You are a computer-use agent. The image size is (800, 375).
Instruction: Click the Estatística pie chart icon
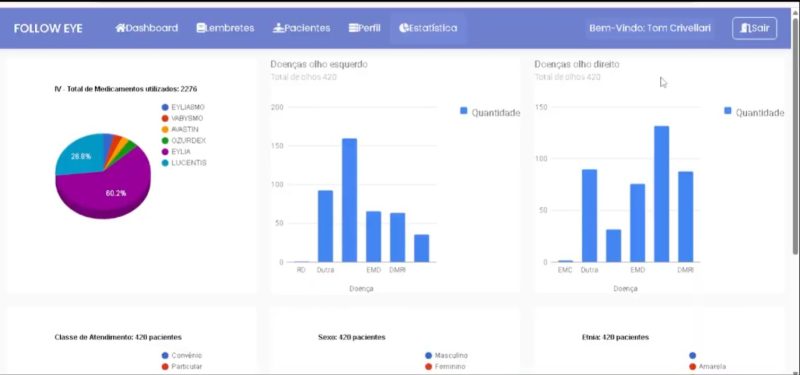404,28
